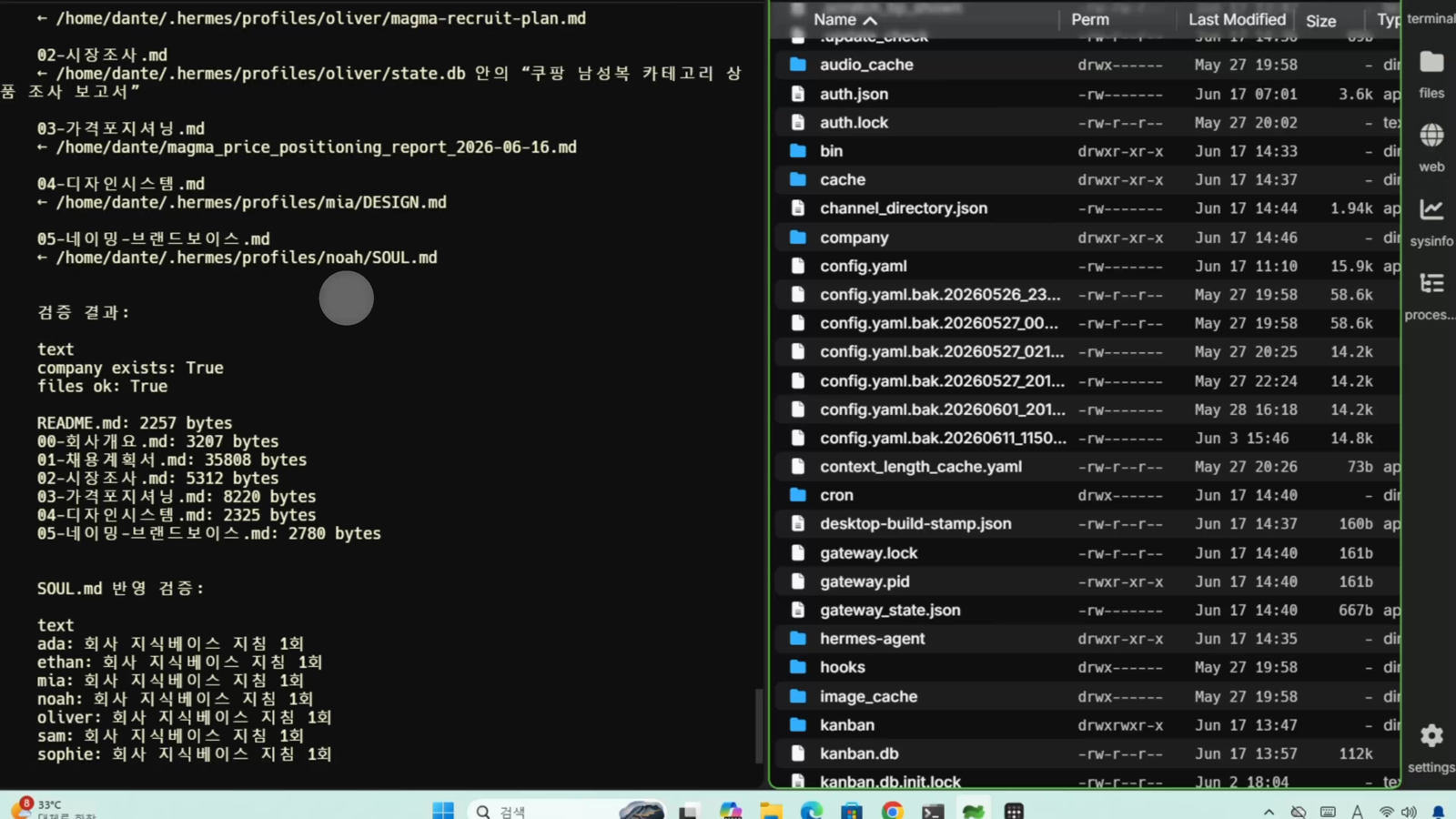
Task: Click the terminal line 'files ok: True'
Action: tap(102, 386)
